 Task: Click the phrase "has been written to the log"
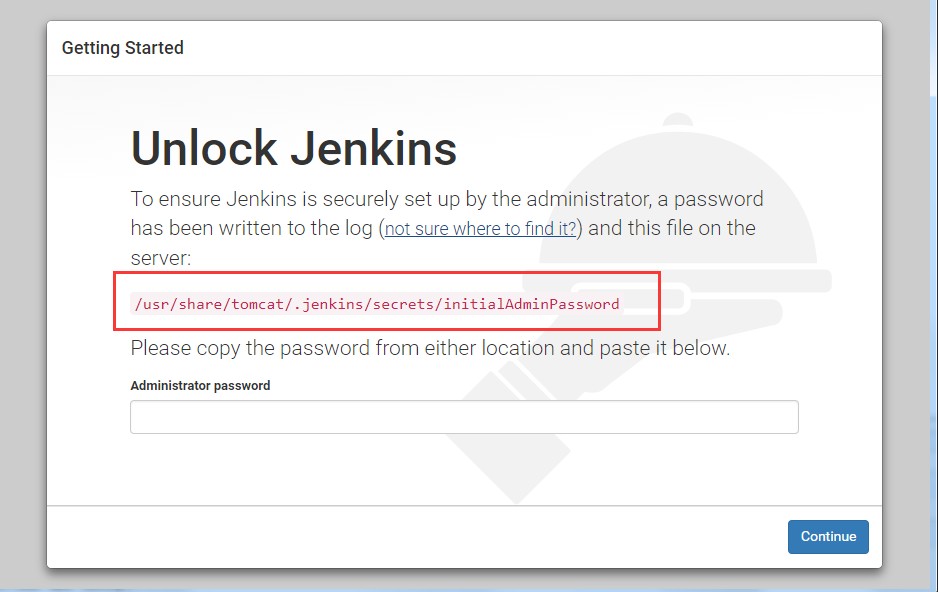coord(252,228)
